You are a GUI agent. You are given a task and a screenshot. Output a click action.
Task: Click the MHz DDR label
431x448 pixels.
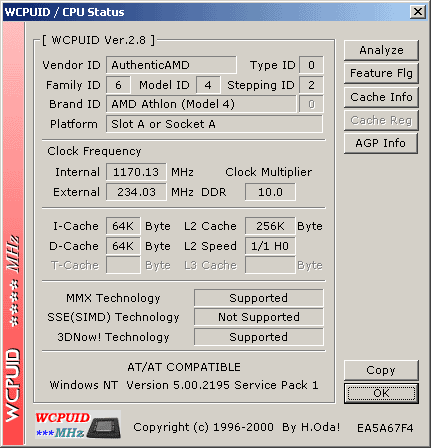pyautogui.click(x=199, y=192)
